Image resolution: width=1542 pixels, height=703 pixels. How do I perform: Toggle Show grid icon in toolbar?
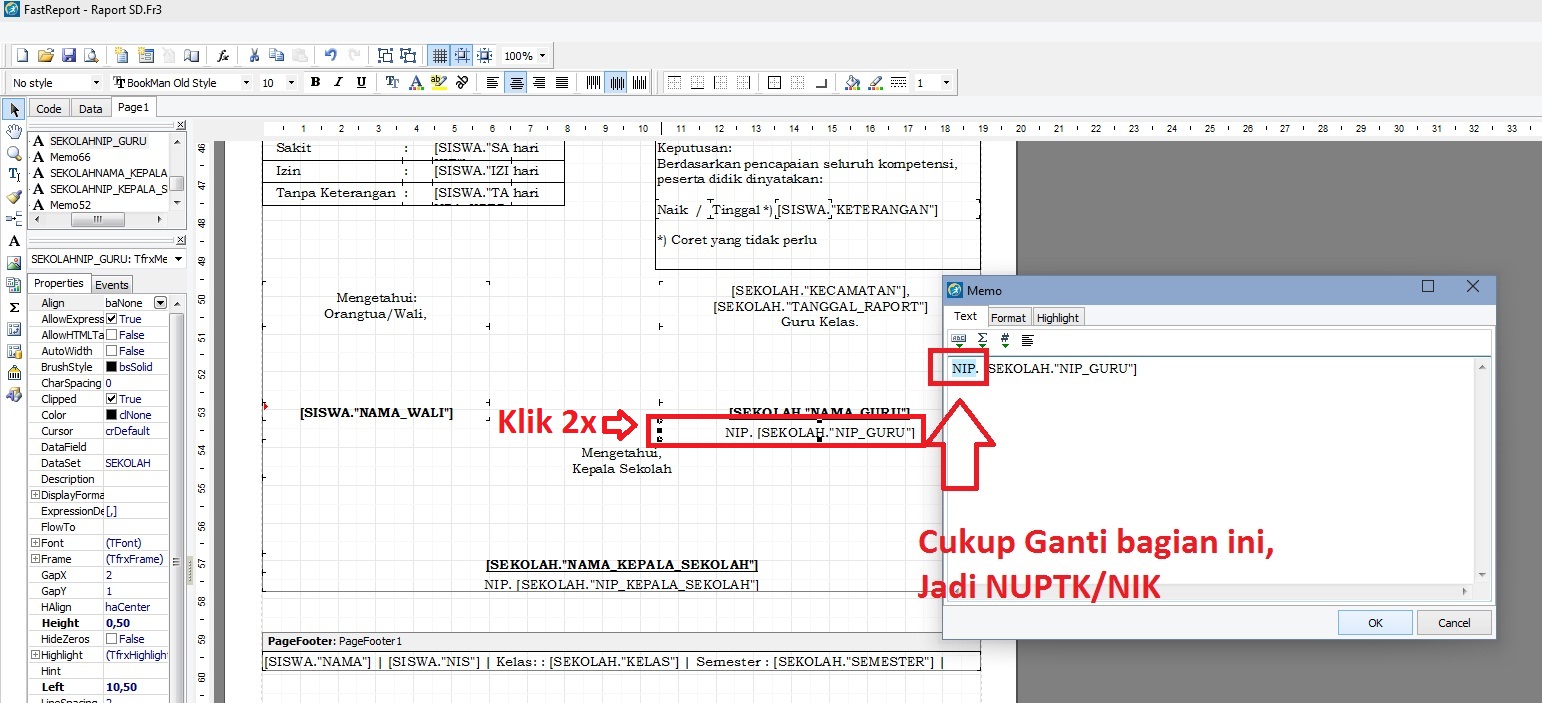click(x=438, y=56)
